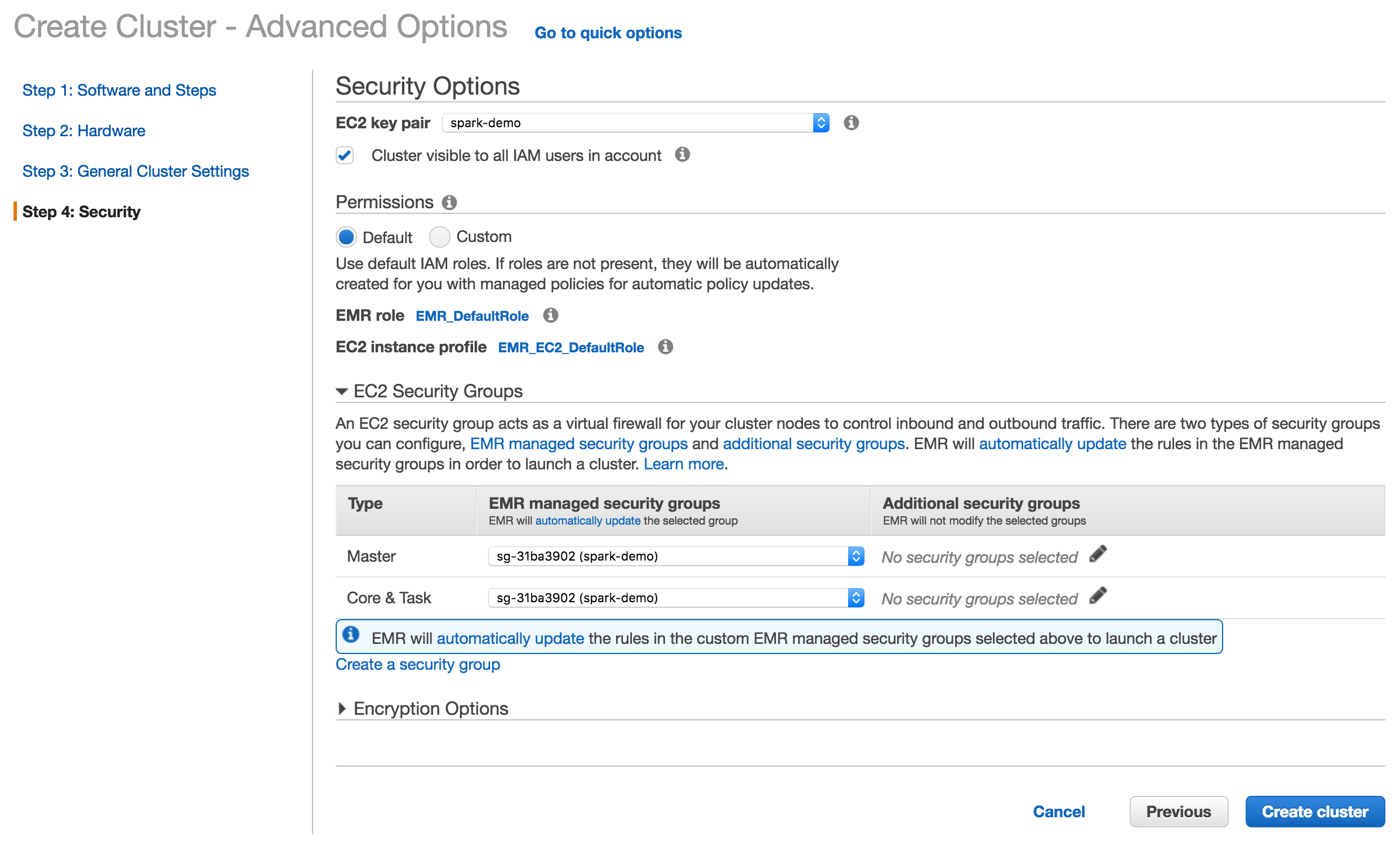Select the Default permissions radio button

pyautogui.click(x=346, y=236)
